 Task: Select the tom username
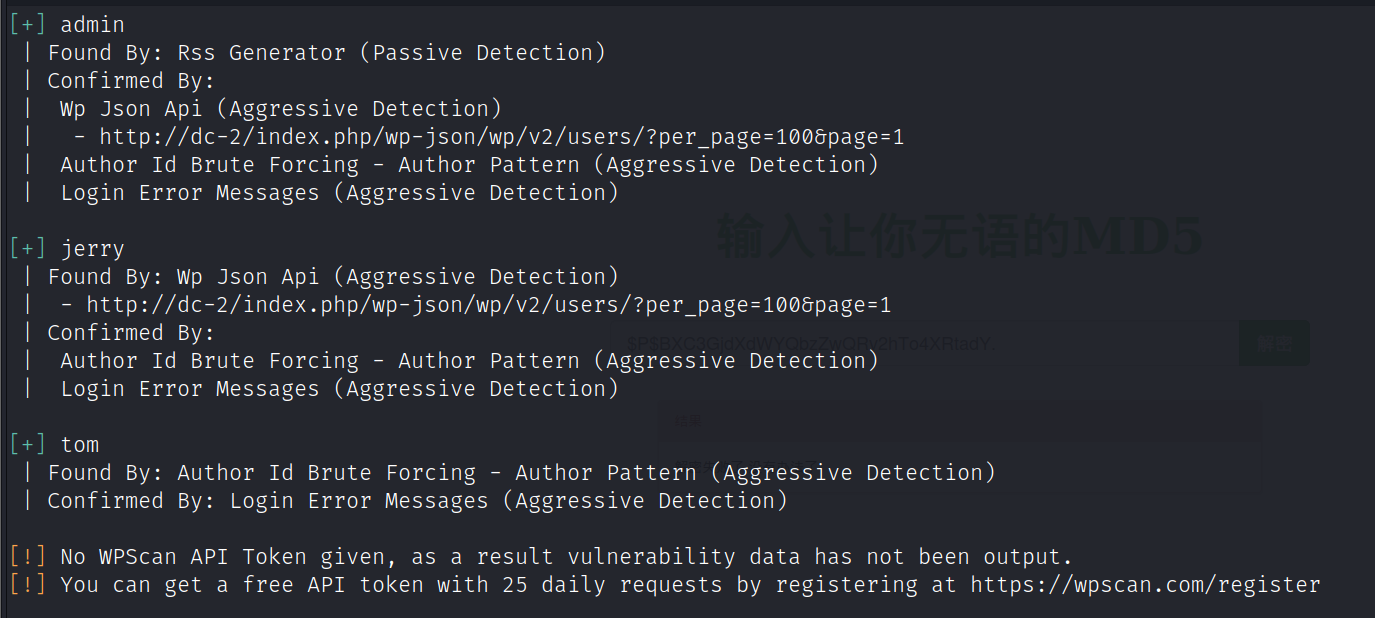(x=80, y=445)
